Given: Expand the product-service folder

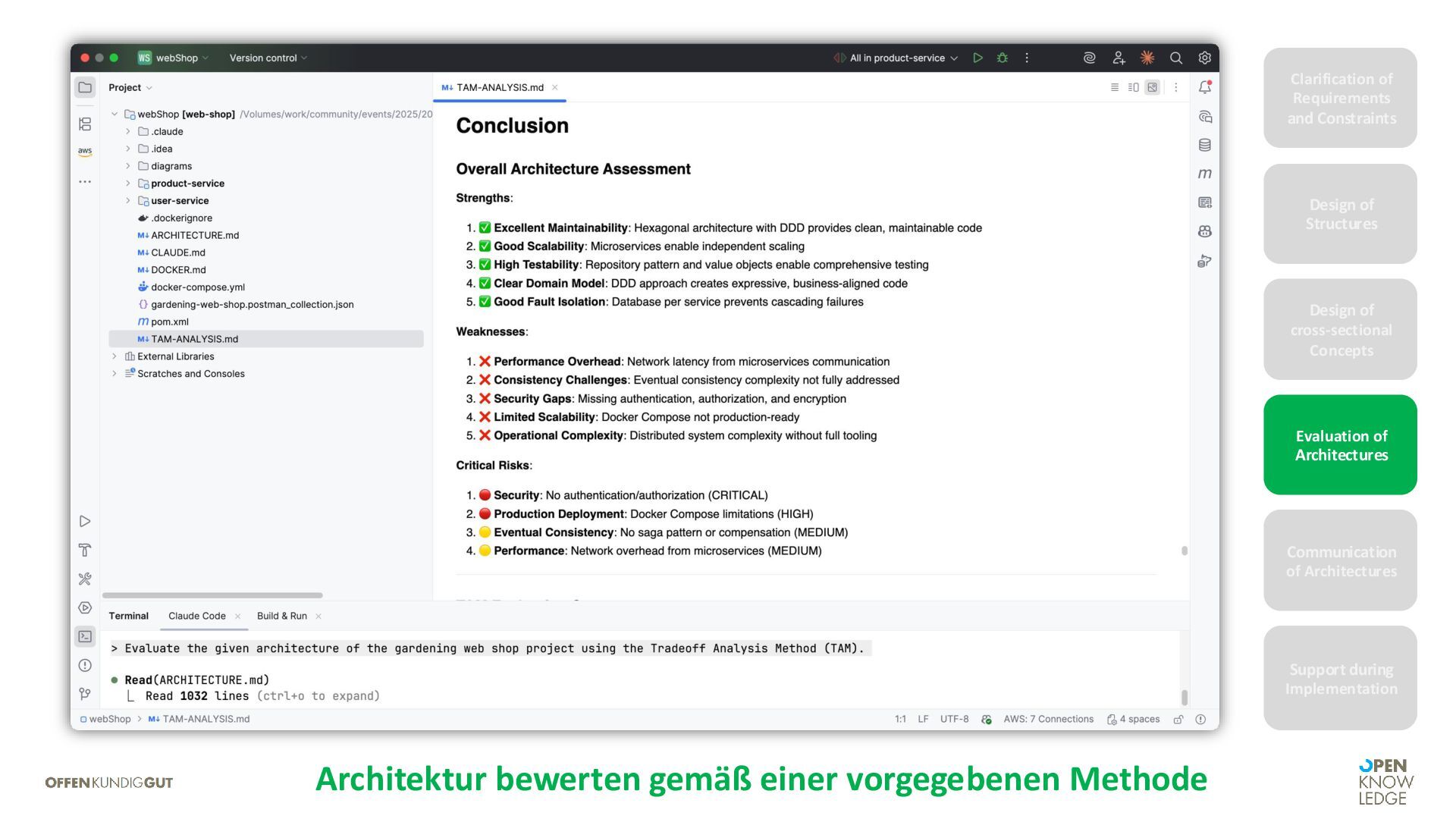Looking at the screenshot, I should 128,184.
